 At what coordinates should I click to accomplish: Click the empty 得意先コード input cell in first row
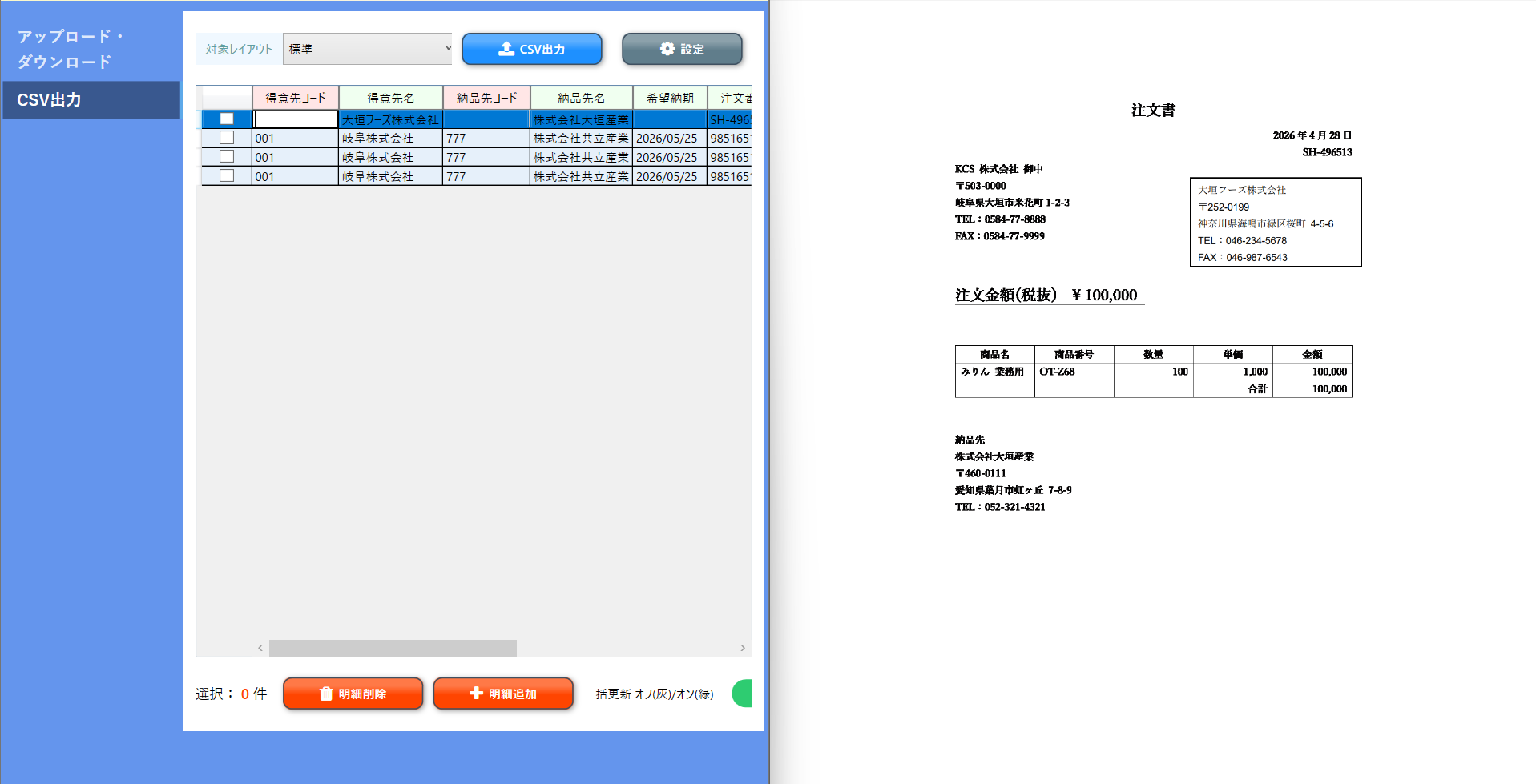[x=296, y=119]
